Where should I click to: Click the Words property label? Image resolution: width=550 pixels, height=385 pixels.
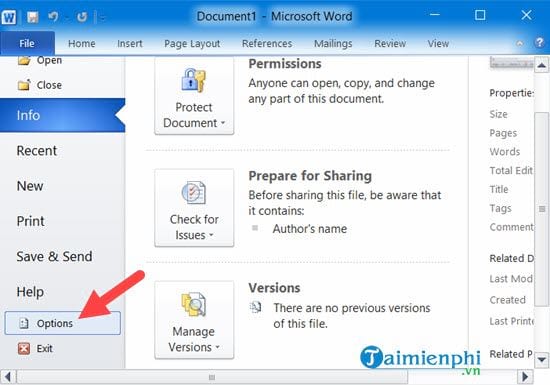[x=505, y=151]
